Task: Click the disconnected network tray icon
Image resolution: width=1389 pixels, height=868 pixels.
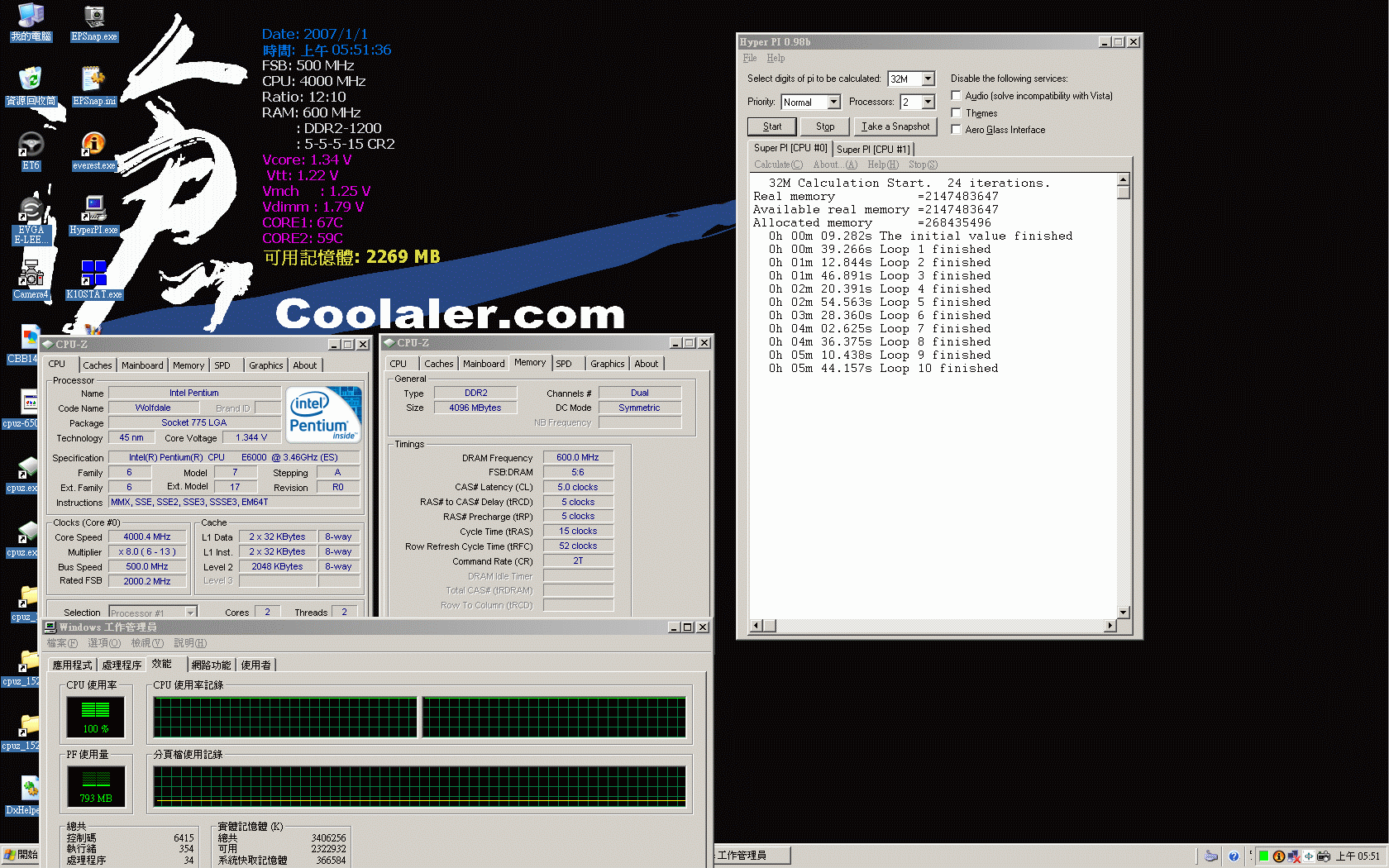Action: click(x=1293, y=856)
